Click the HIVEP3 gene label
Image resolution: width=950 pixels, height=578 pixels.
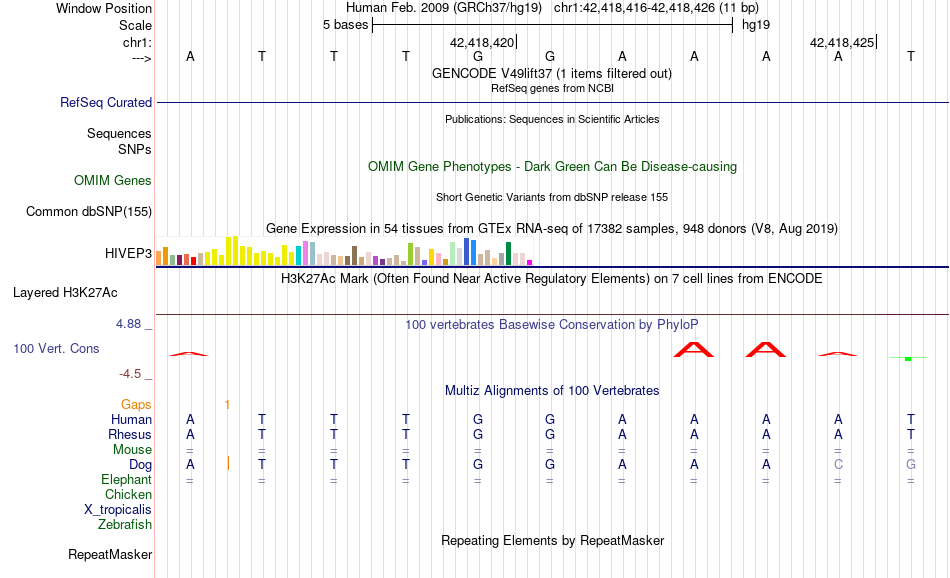128,253
